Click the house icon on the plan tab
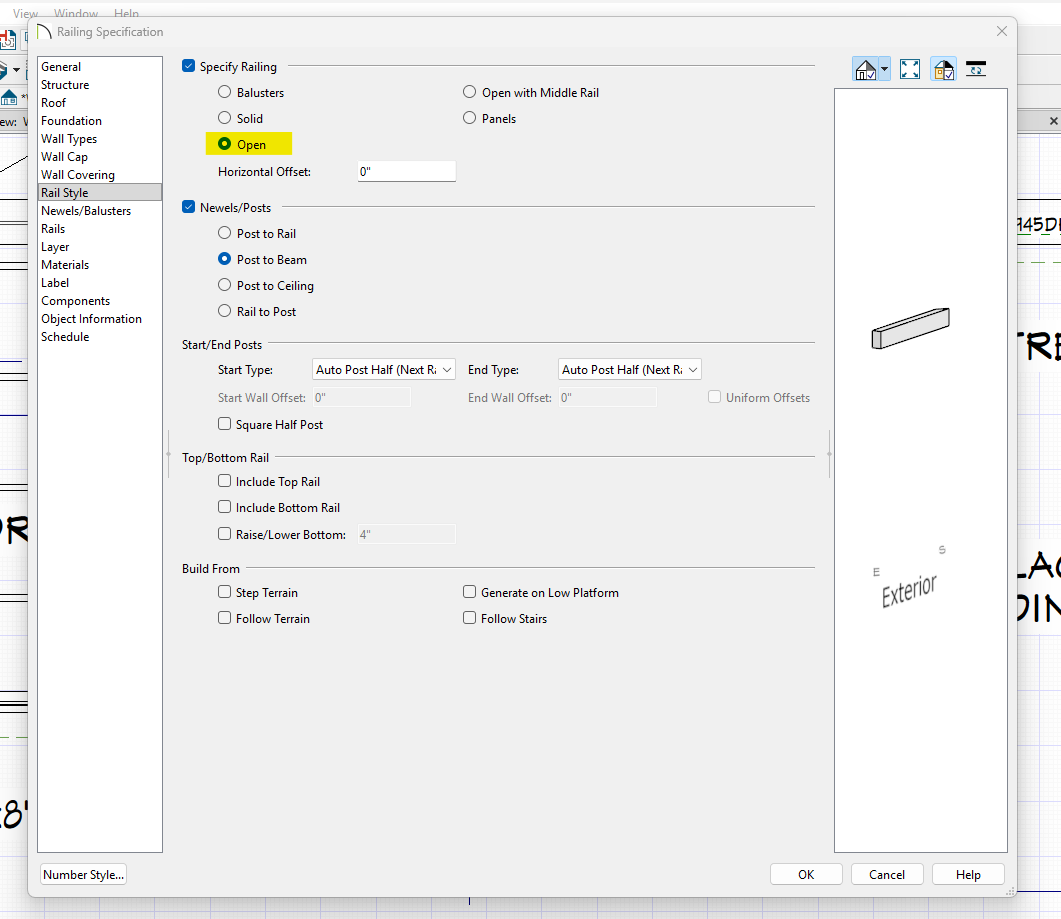The width and height of the screenshot is (1061, 919). [x=9, y=98]
